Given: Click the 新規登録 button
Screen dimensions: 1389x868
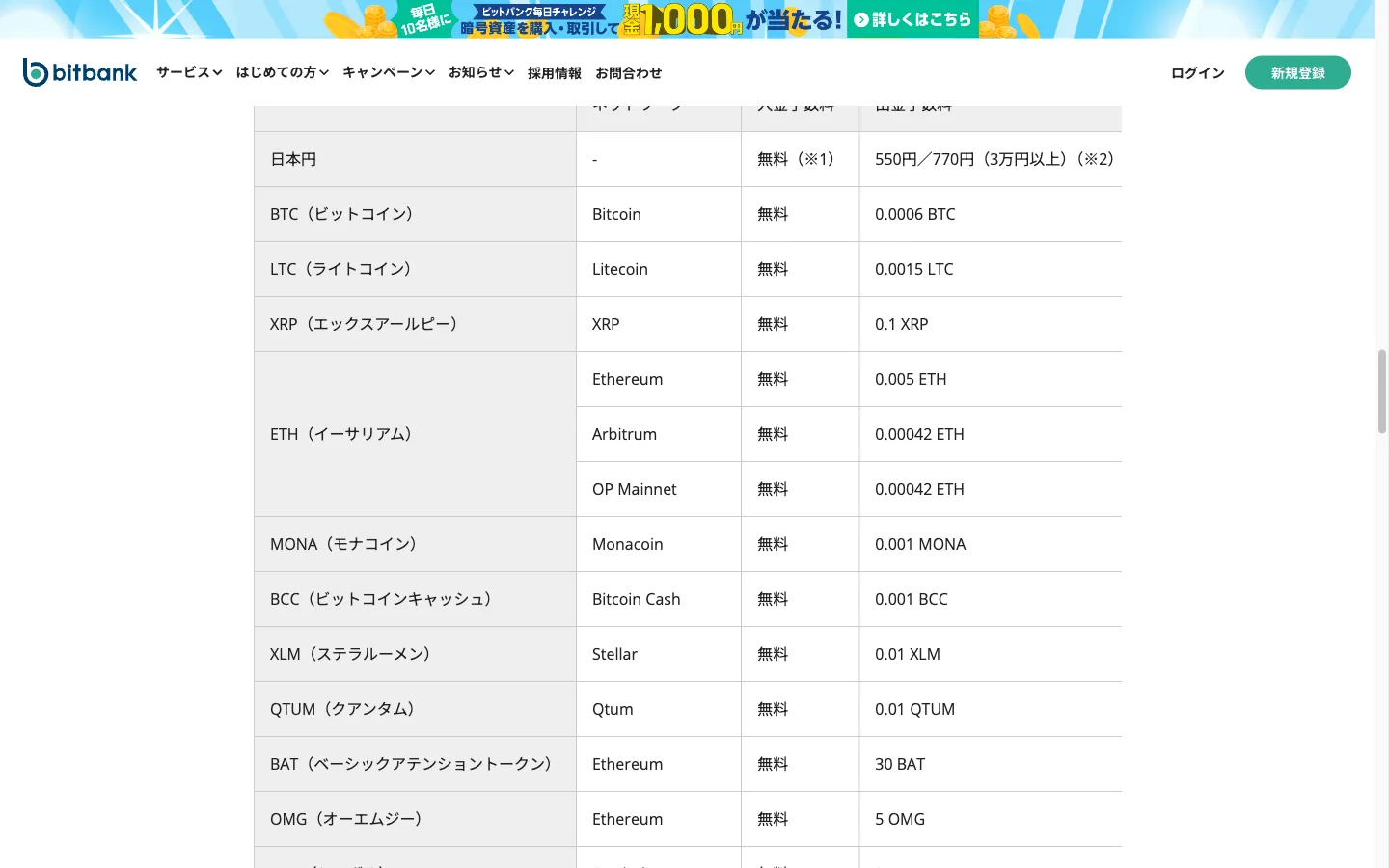Looking at the screenshot, I should pos(1298,72).
